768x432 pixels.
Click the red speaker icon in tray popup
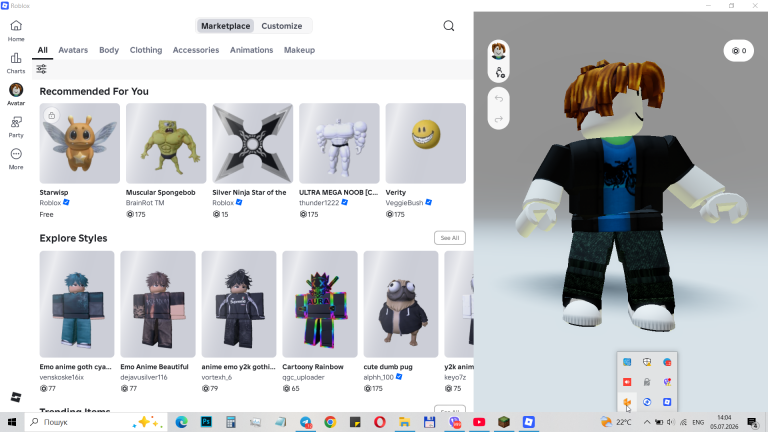(x=627, y=382)
